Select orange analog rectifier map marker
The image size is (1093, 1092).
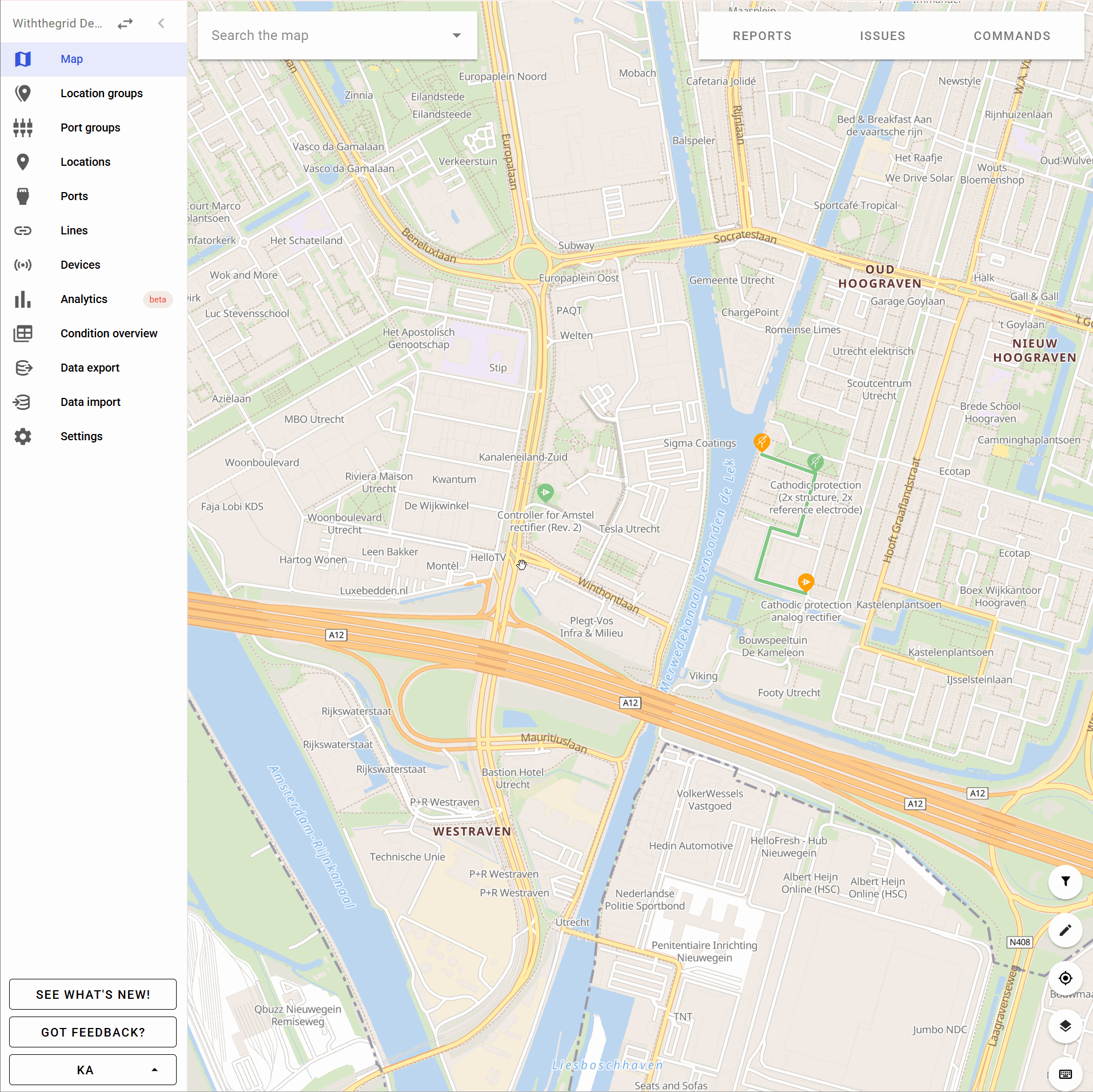click(x=805, y=582)
